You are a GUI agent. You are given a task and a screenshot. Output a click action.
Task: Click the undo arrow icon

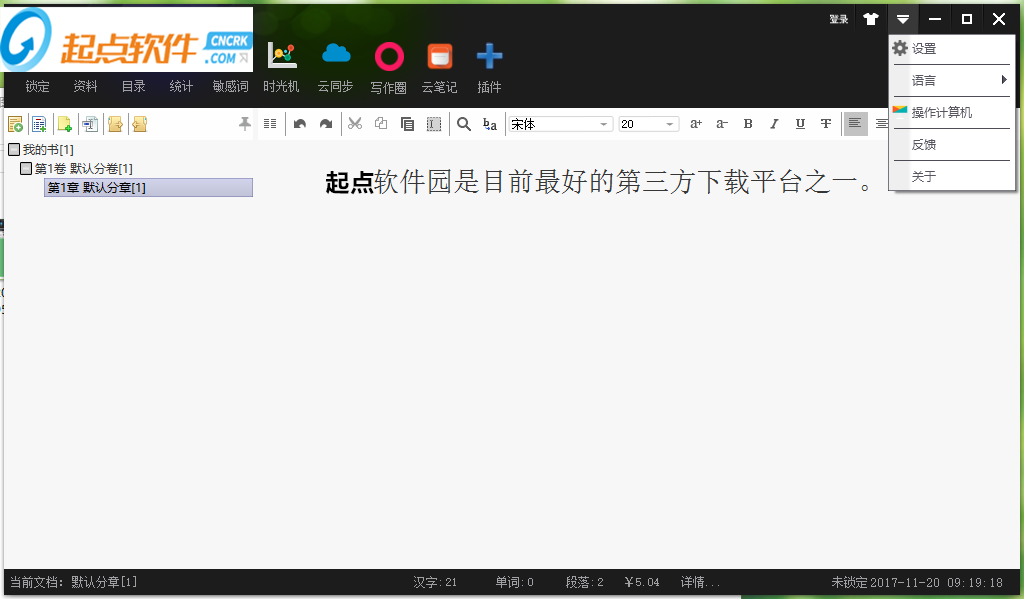coord(299,124)
